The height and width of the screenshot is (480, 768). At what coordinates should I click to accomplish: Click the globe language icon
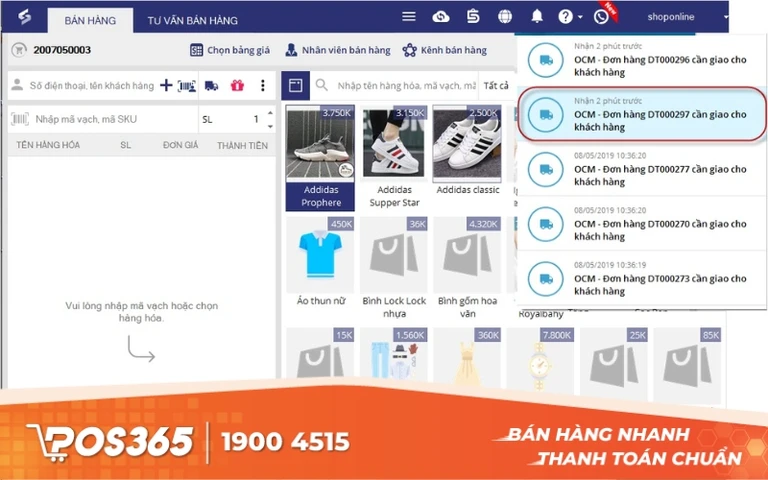coord(505,17)
